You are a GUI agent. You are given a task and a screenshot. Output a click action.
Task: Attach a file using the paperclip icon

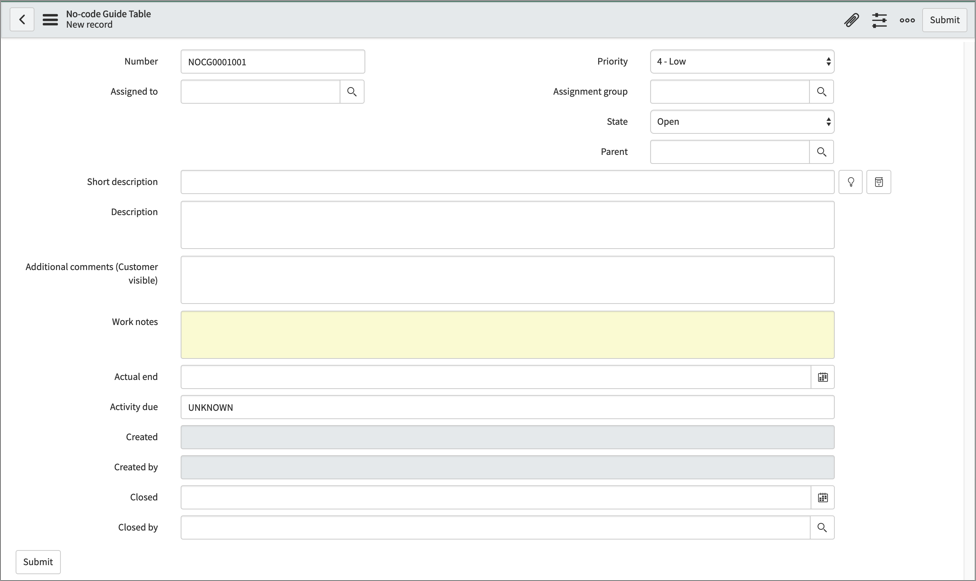coord(851,19)
